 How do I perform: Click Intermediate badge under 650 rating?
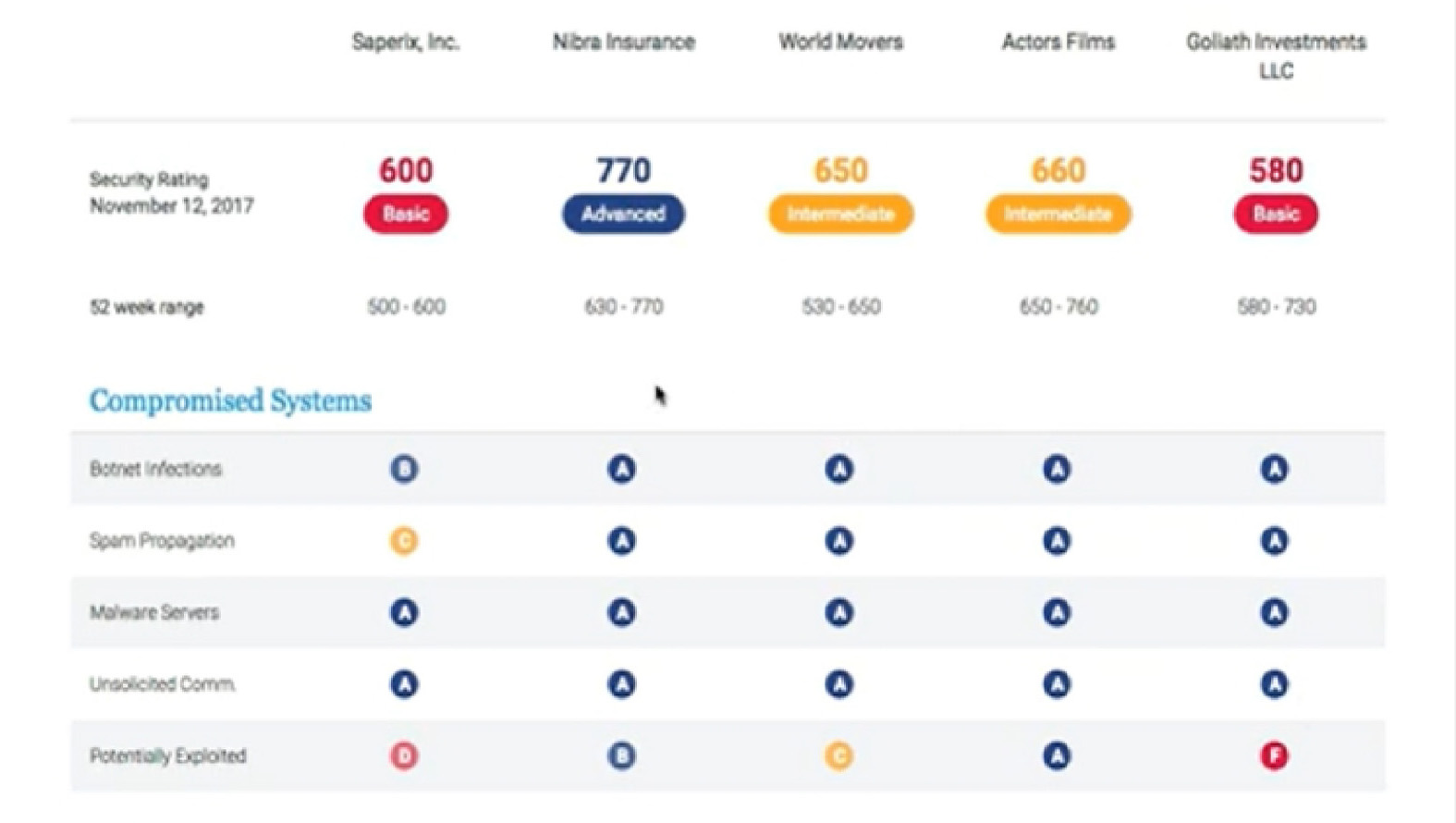(840, 215)
